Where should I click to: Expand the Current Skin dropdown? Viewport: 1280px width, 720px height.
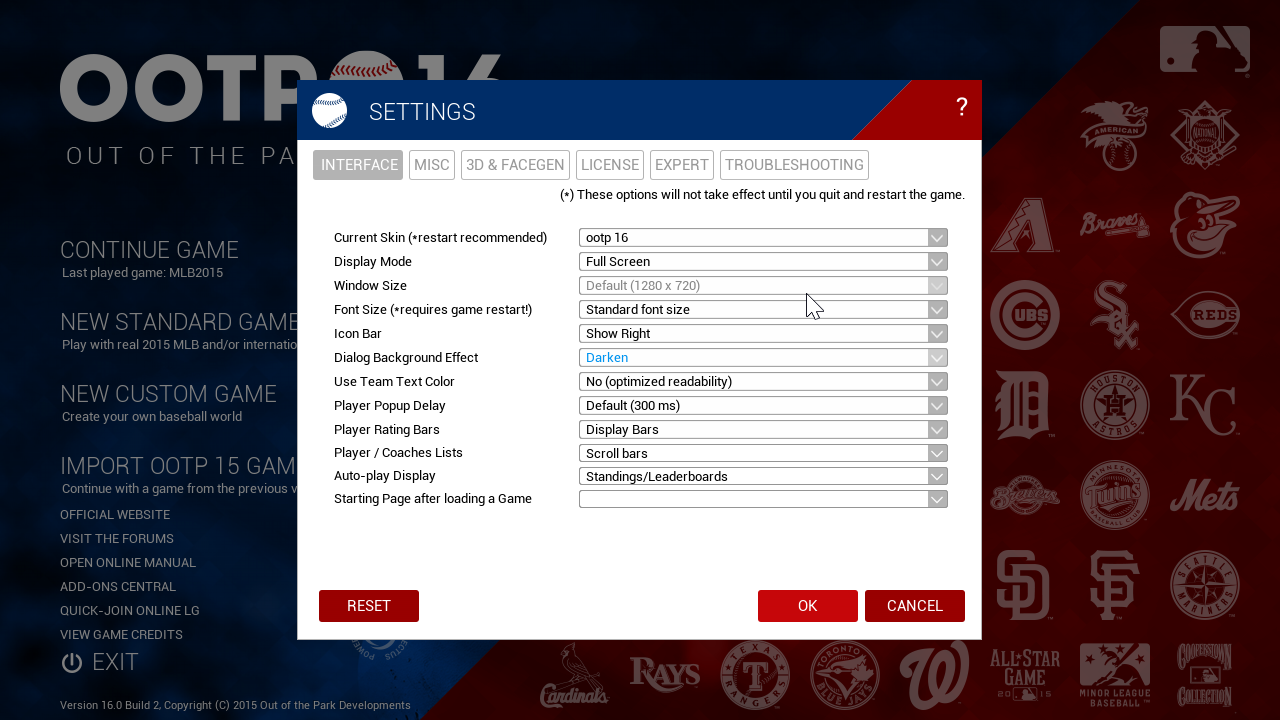click(x=763, y=238)
